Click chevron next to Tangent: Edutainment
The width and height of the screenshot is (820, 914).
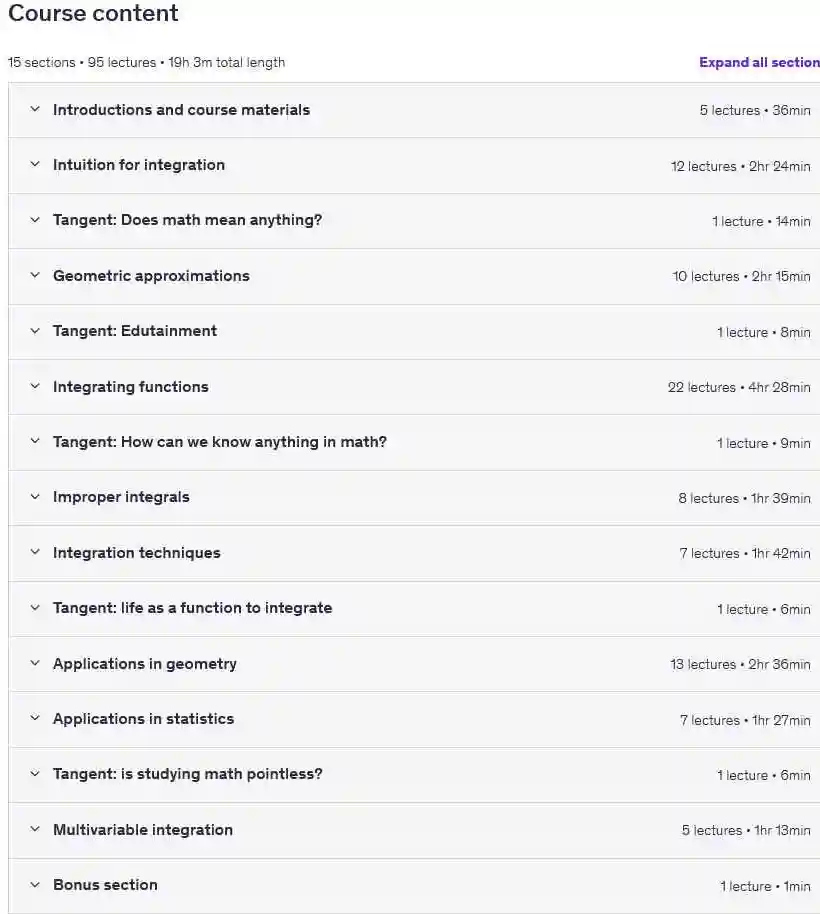[x=35, y=331]
